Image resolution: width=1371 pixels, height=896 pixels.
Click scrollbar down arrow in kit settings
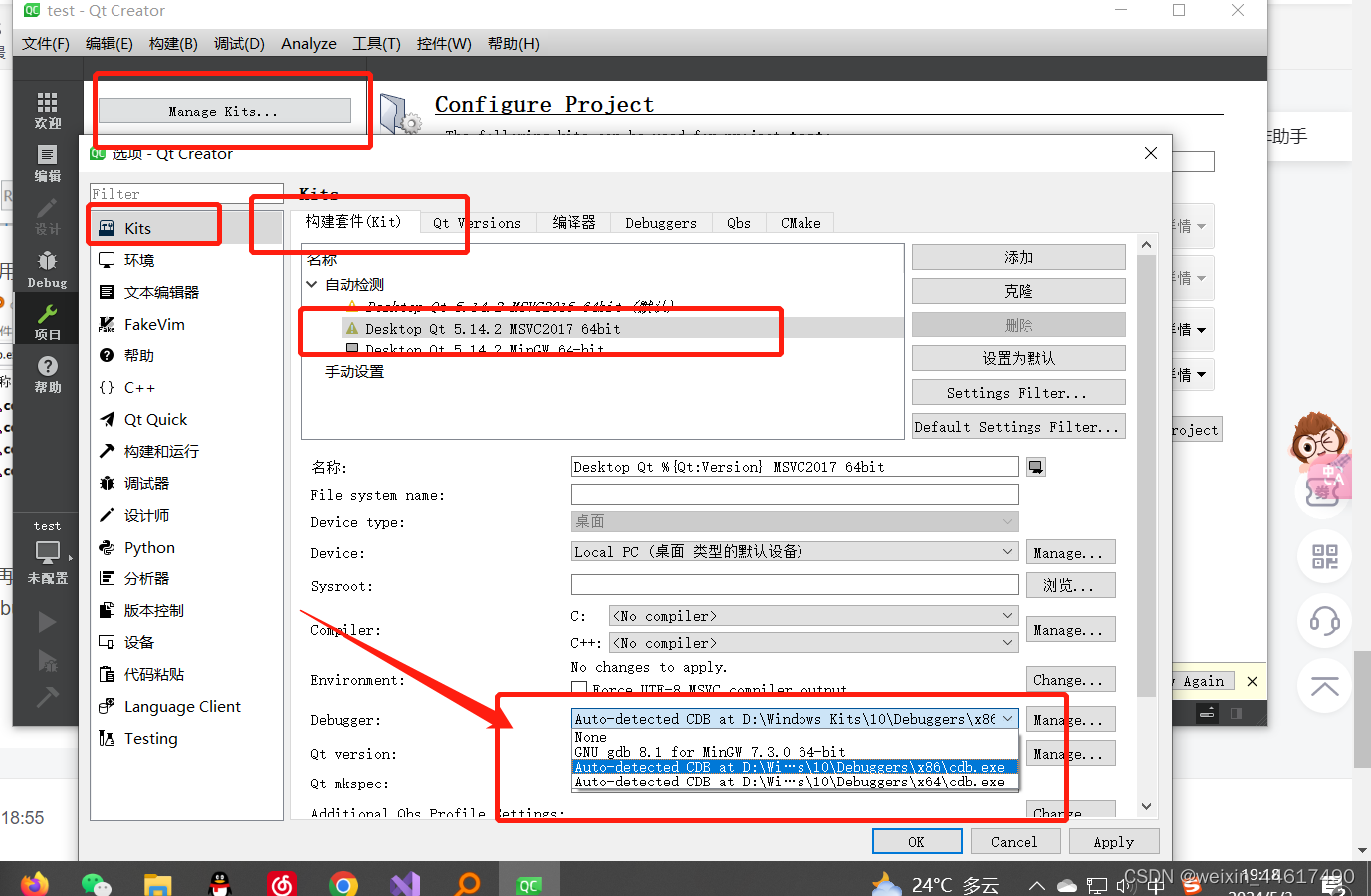tap(1146, 806)
